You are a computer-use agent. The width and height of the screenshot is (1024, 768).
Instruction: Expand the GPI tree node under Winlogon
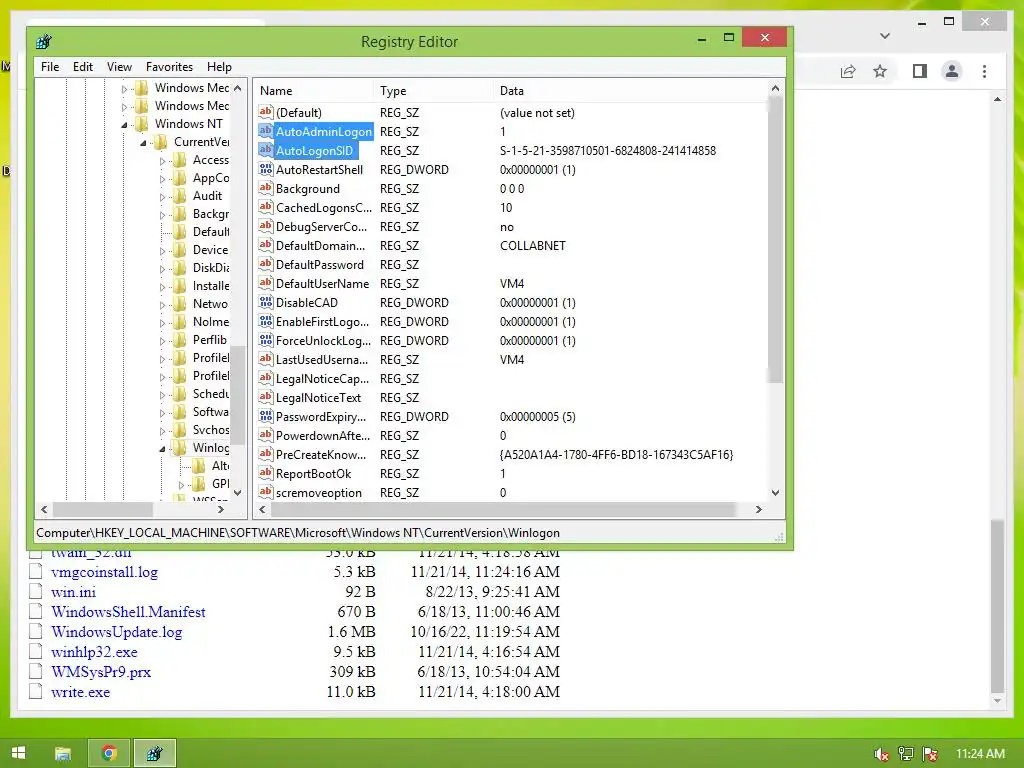182,485
